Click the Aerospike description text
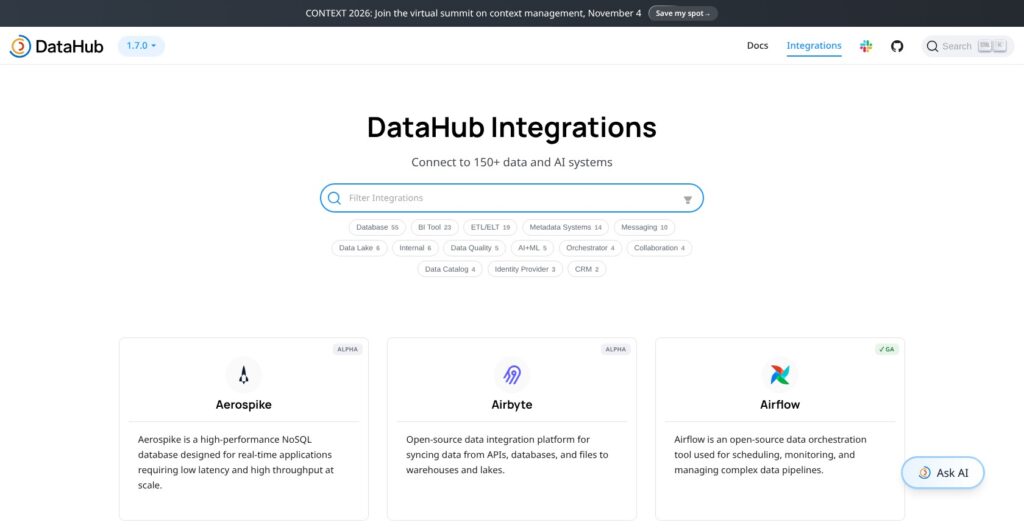This screenshot has height=528, width=1024. pyautogui.click(x=236, y=462)
